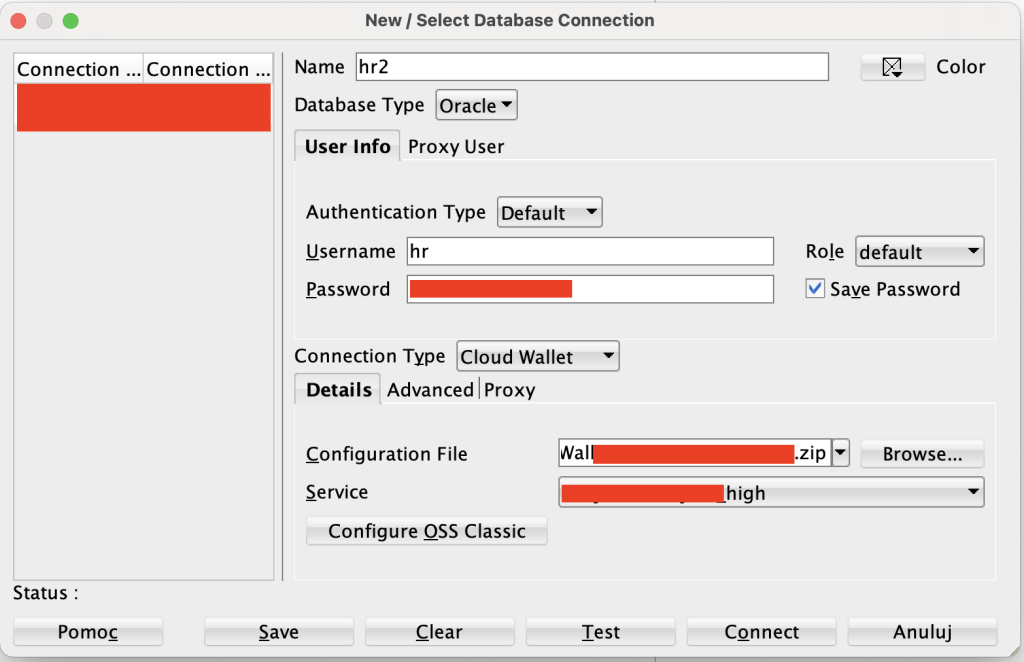
Task: Click the Browse... button
Action: pyautogui.click(x=922, y=454)
